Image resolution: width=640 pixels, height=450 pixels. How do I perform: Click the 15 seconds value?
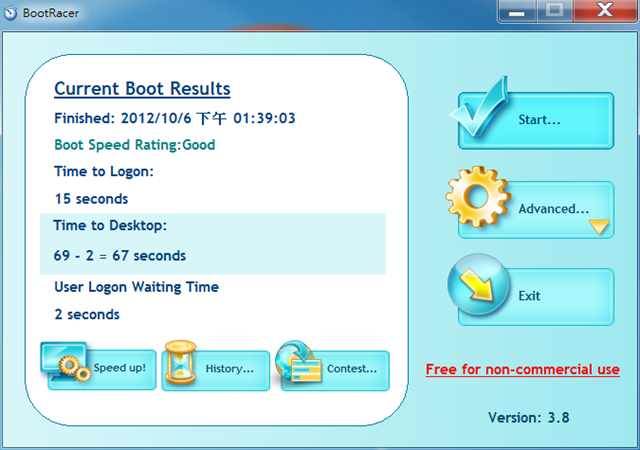pyautogui.click(x=91, y=199)
